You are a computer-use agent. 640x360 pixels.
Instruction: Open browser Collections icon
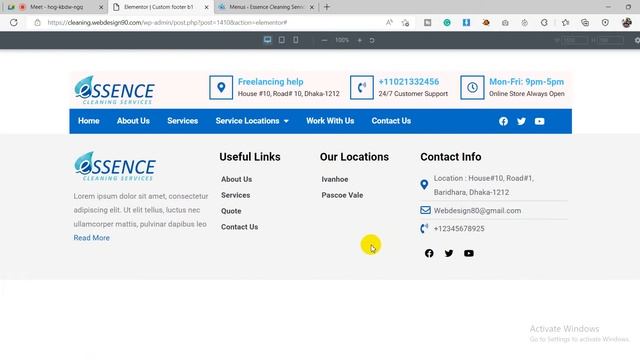585,23
